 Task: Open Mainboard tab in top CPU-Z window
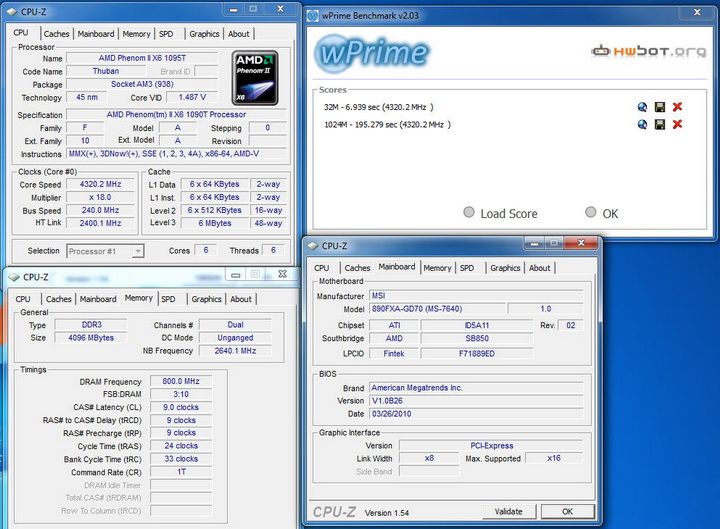[96, 34]
